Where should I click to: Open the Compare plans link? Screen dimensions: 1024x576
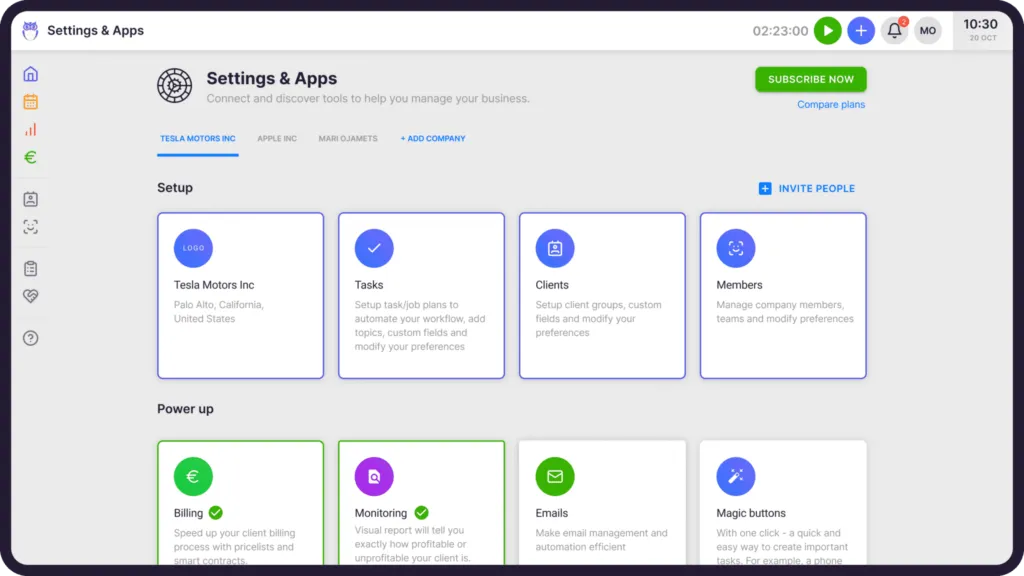(831, 104)
